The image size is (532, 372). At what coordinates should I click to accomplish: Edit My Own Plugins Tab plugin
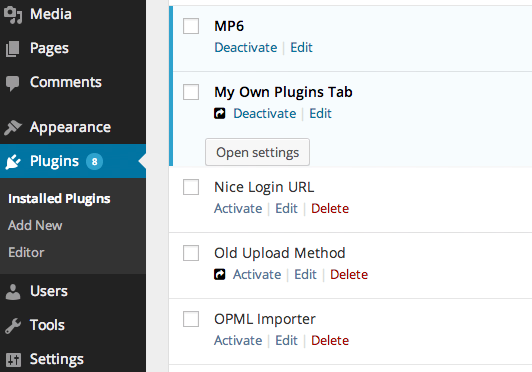[320, 113]
